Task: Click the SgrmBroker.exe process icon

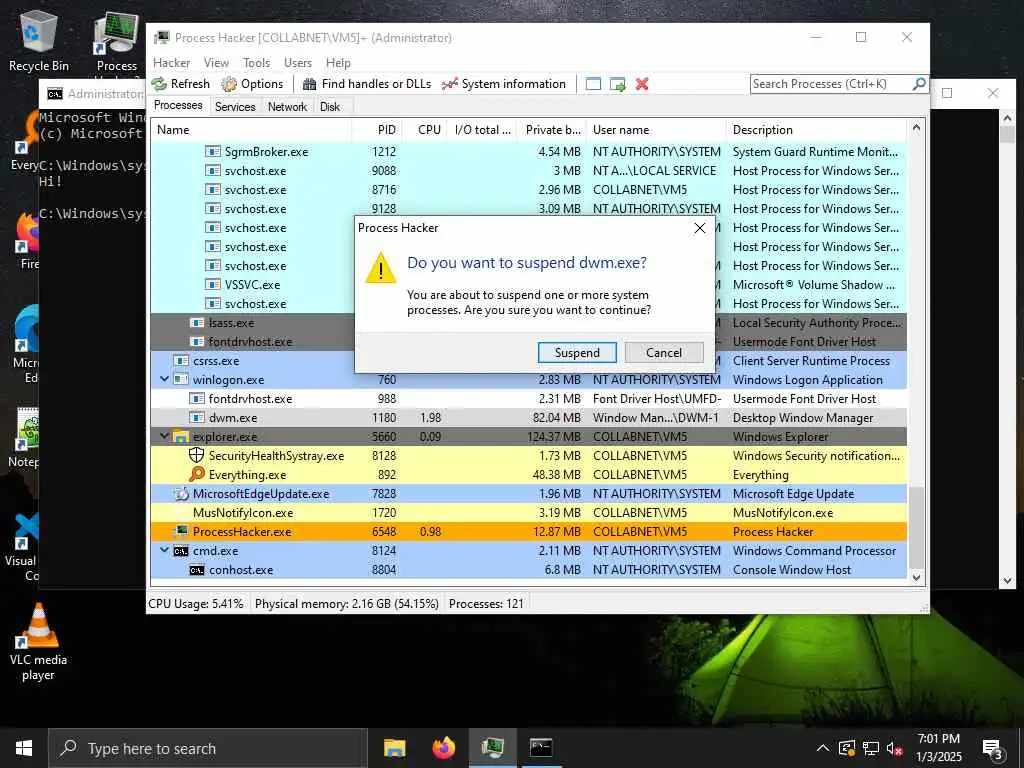Action: (x=212, y=152)
